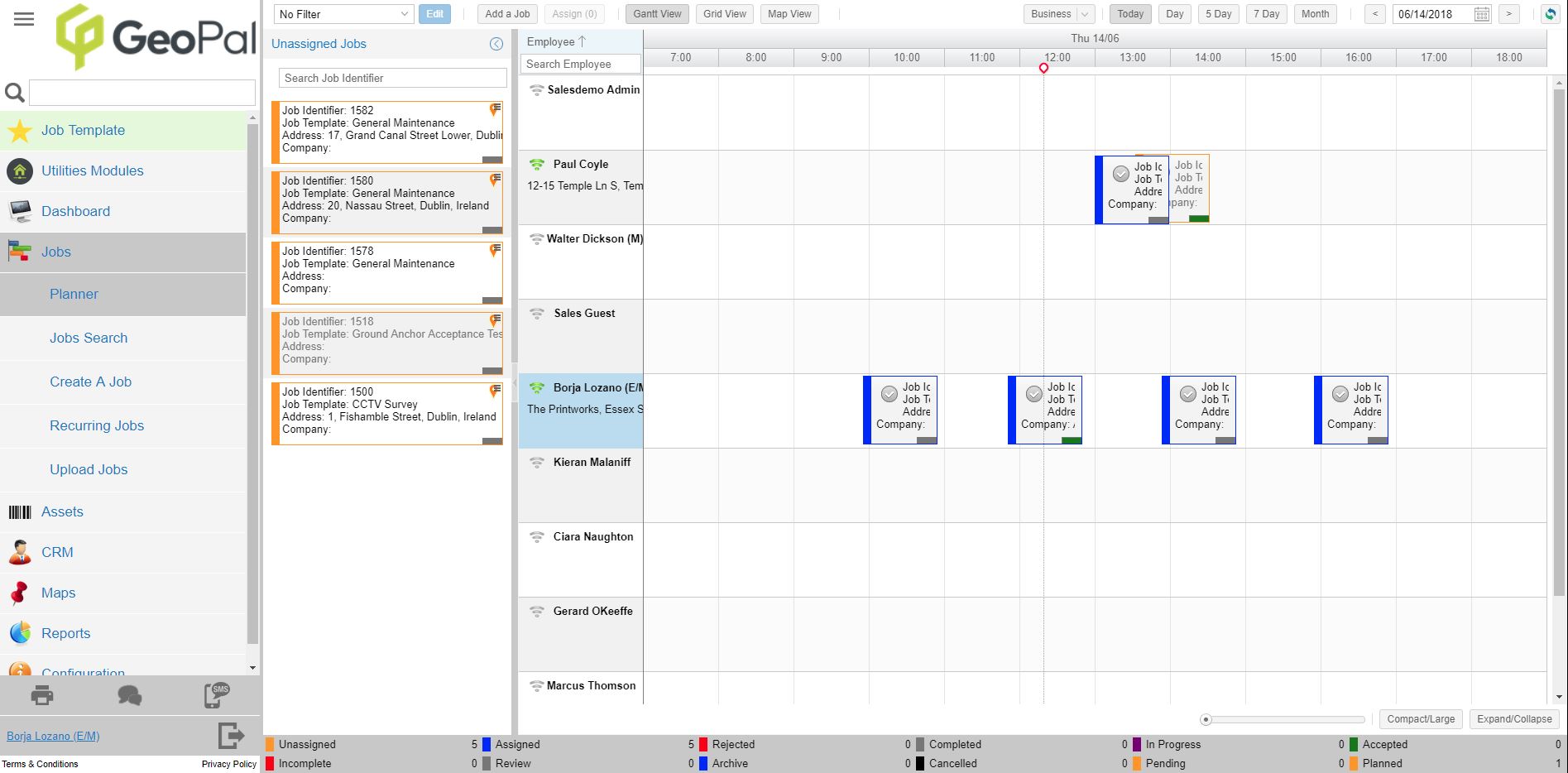Collapse the Unassigned Jobs panel
Viewport: 1568px width, 773px height.
496,44
